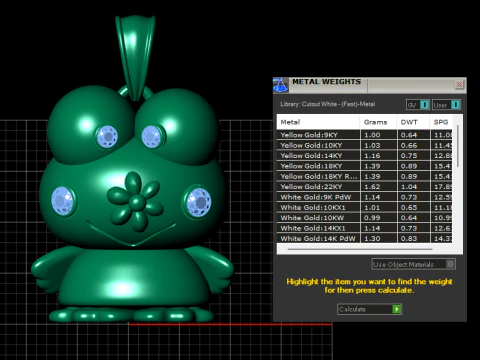Click the vertical scrollbar of metal list

point(458,146)
